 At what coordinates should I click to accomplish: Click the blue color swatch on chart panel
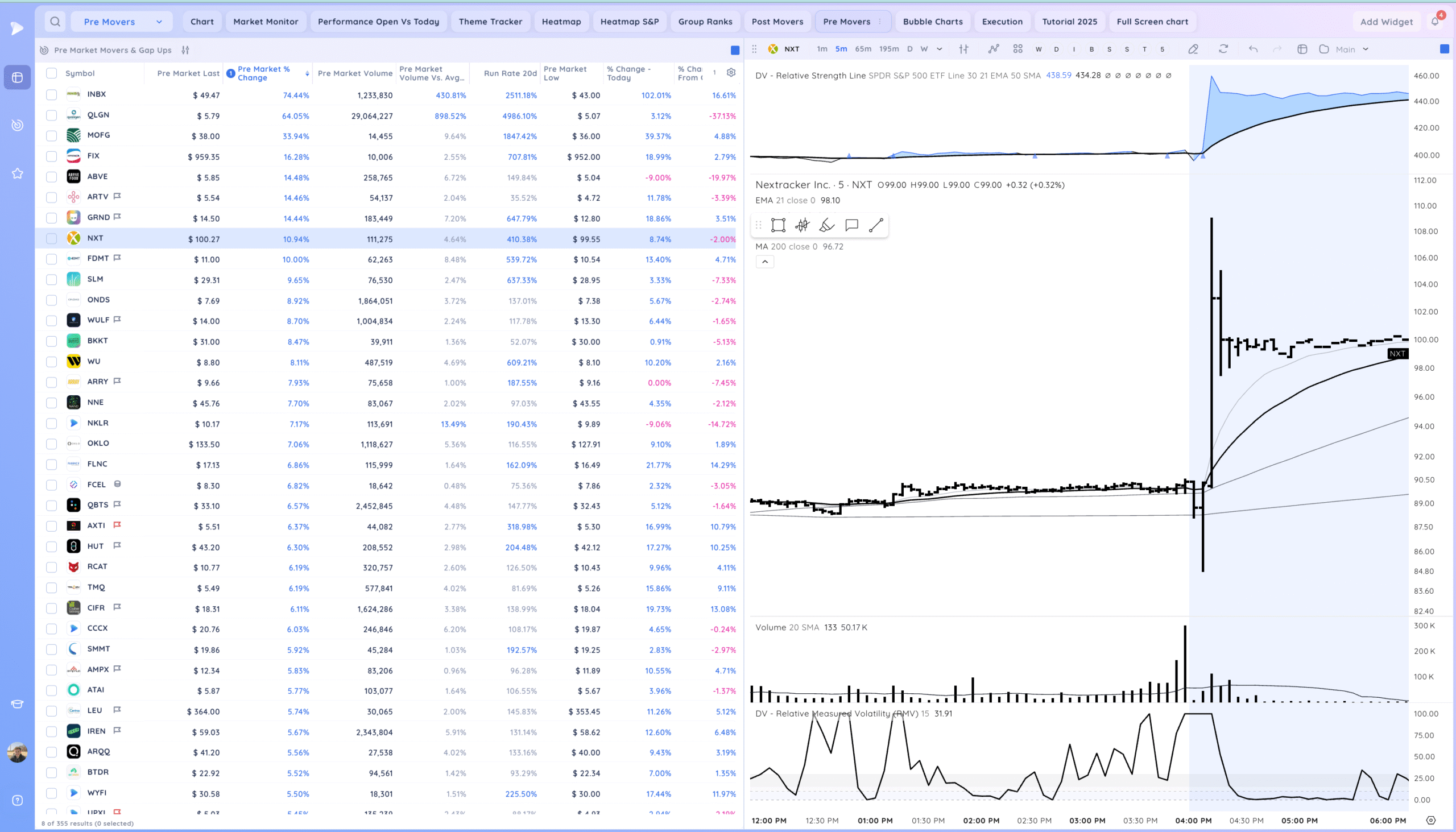1444,49
